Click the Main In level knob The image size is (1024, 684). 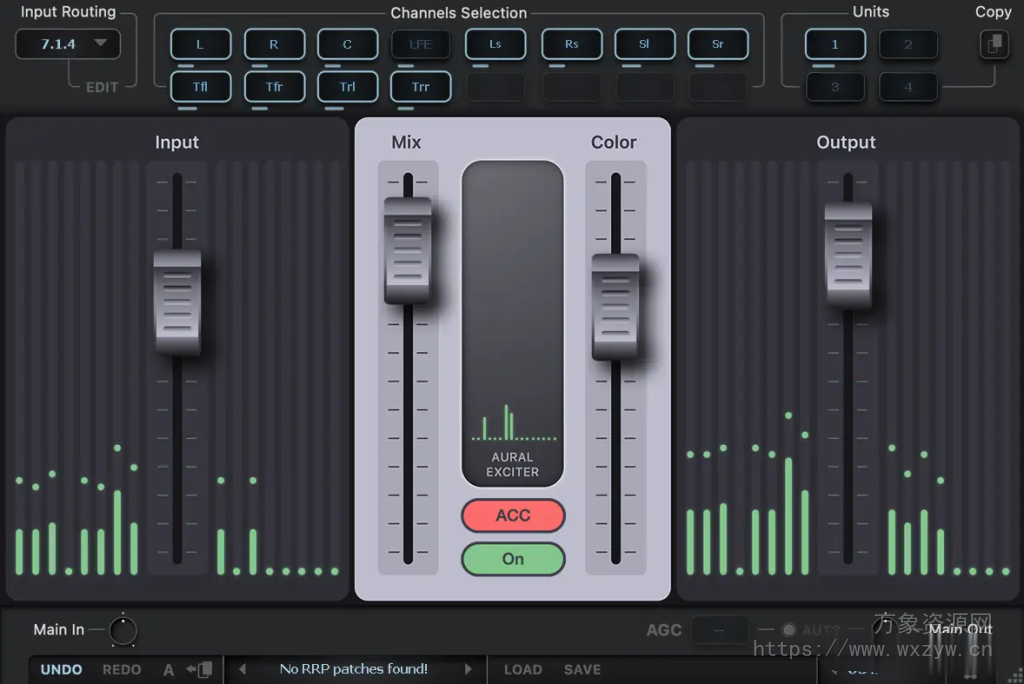tap(121, 629)
